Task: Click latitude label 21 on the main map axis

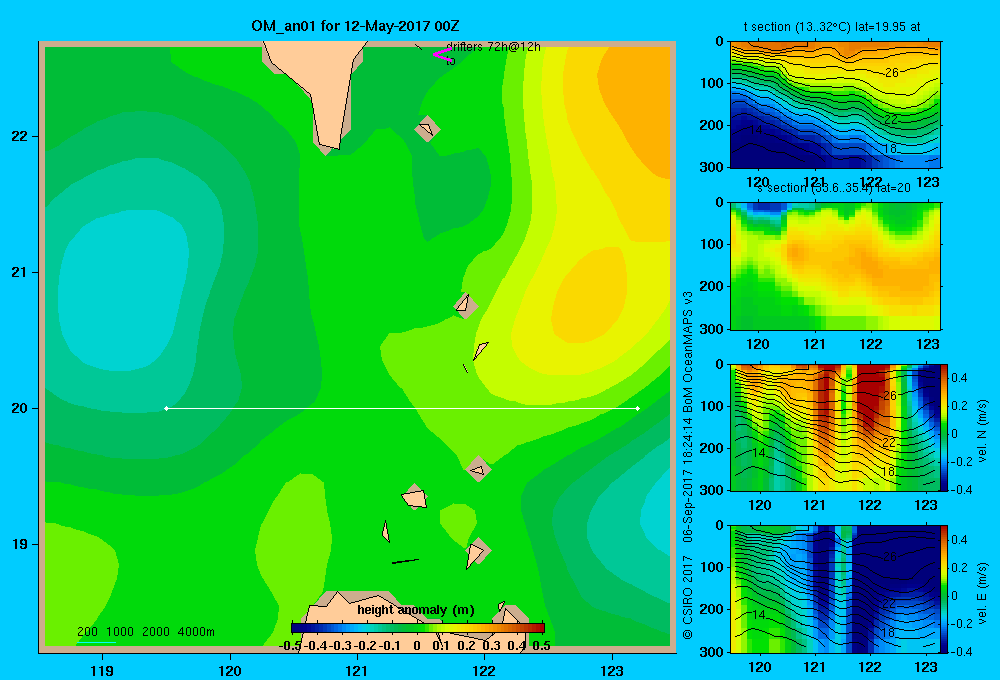Action: (x=19, y=272)
